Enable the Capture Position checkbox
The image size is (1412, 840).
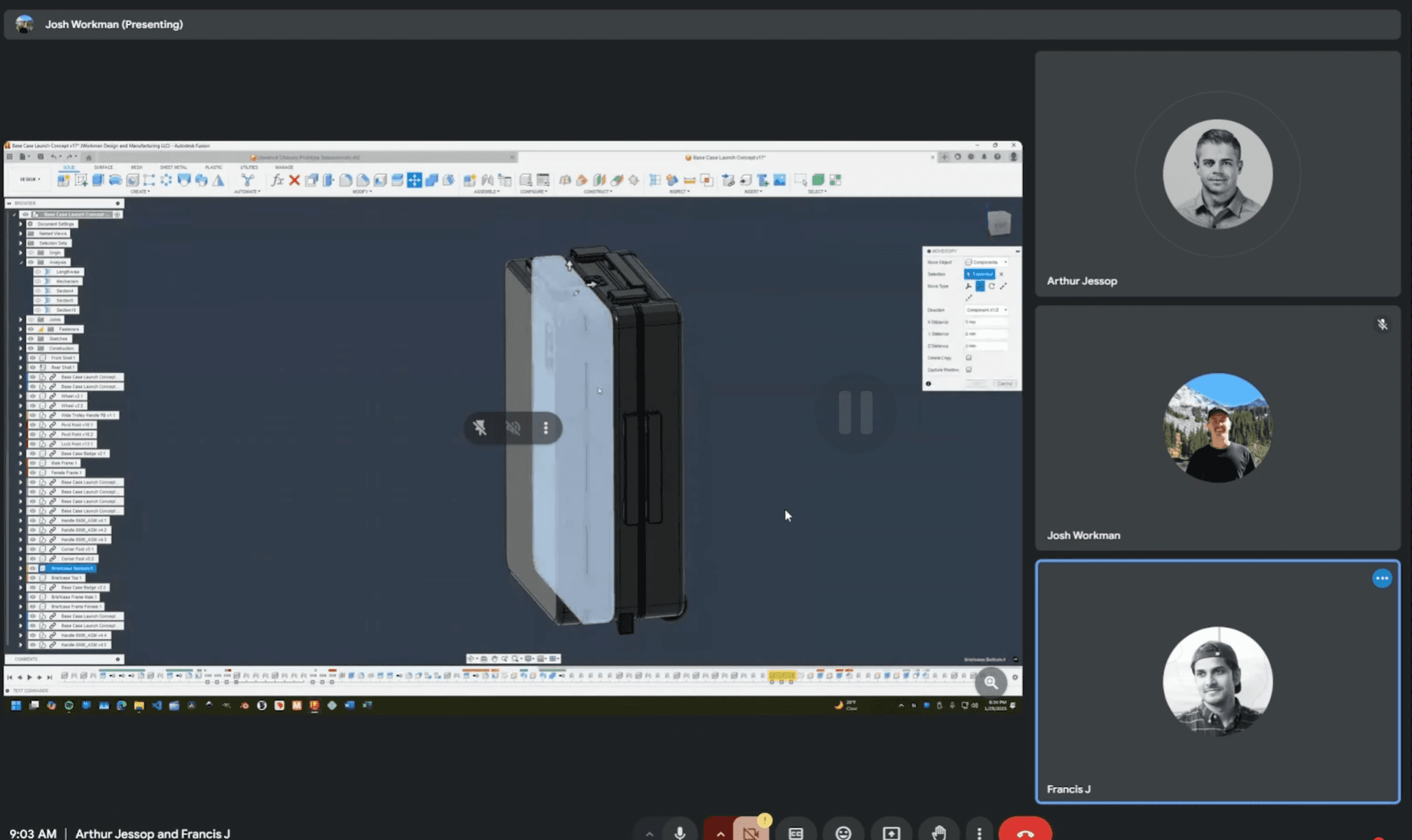969,370
